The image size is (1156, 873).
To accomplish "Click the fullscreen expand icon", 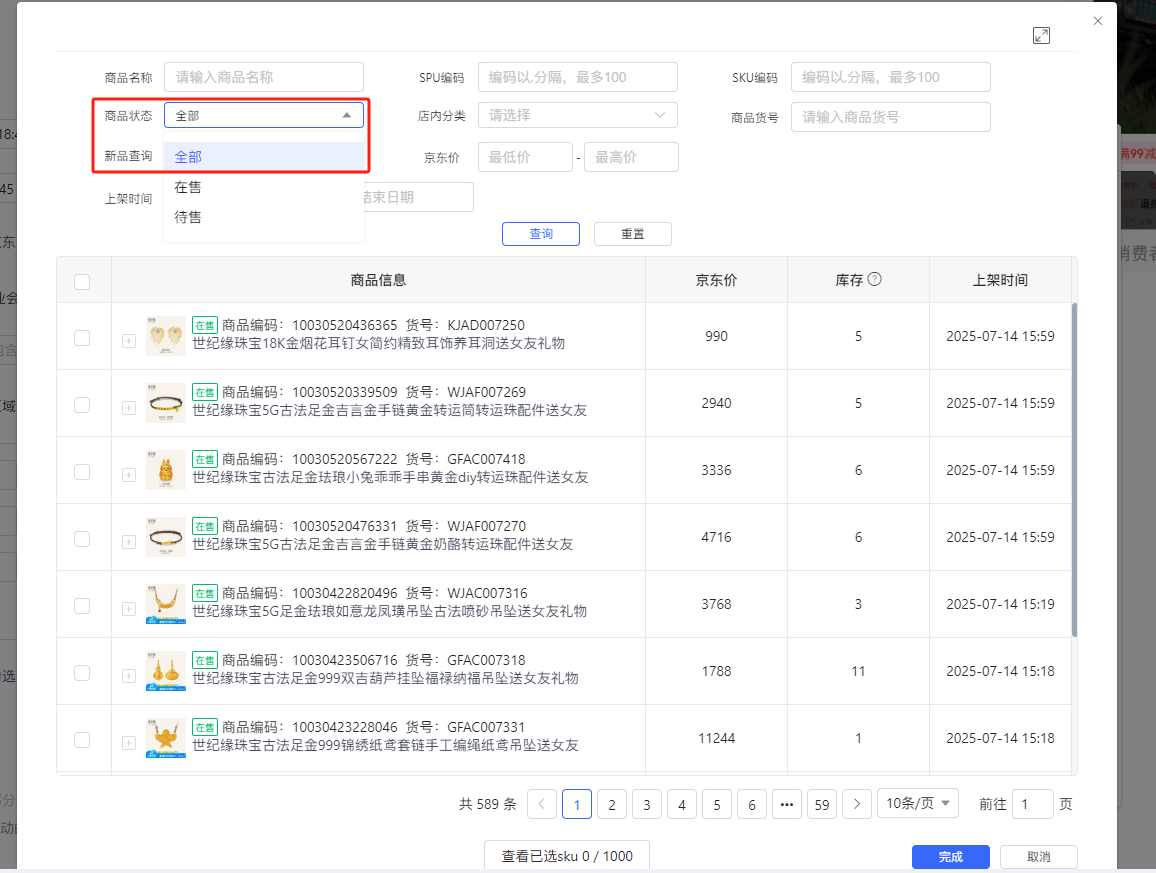I will point(1041,36).
